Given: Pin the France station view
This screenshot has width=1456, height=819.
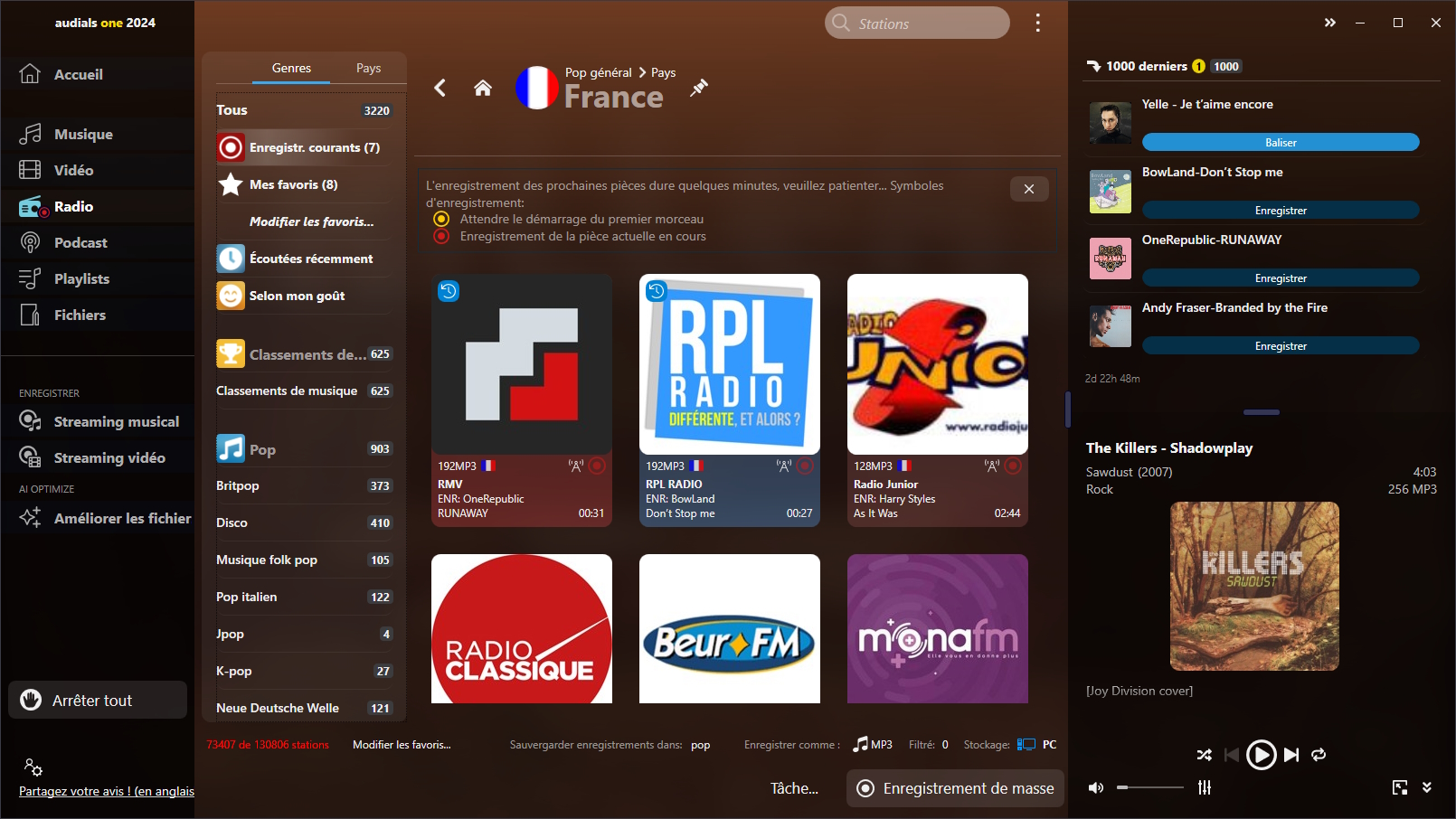Looking at the screenshot, I should click(x=699, y=88).
